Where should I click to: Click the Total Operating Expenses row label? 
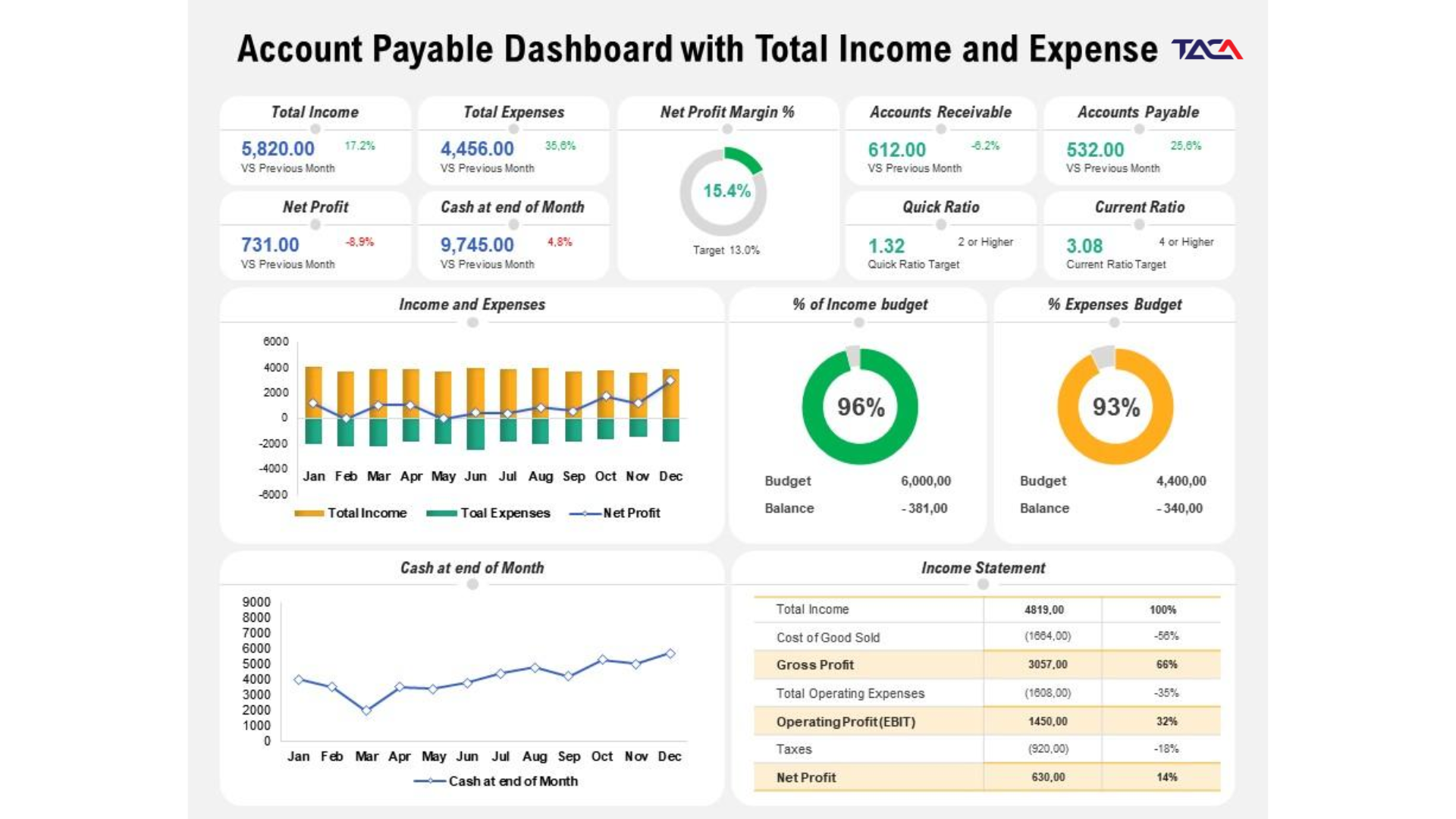(850, 693)
